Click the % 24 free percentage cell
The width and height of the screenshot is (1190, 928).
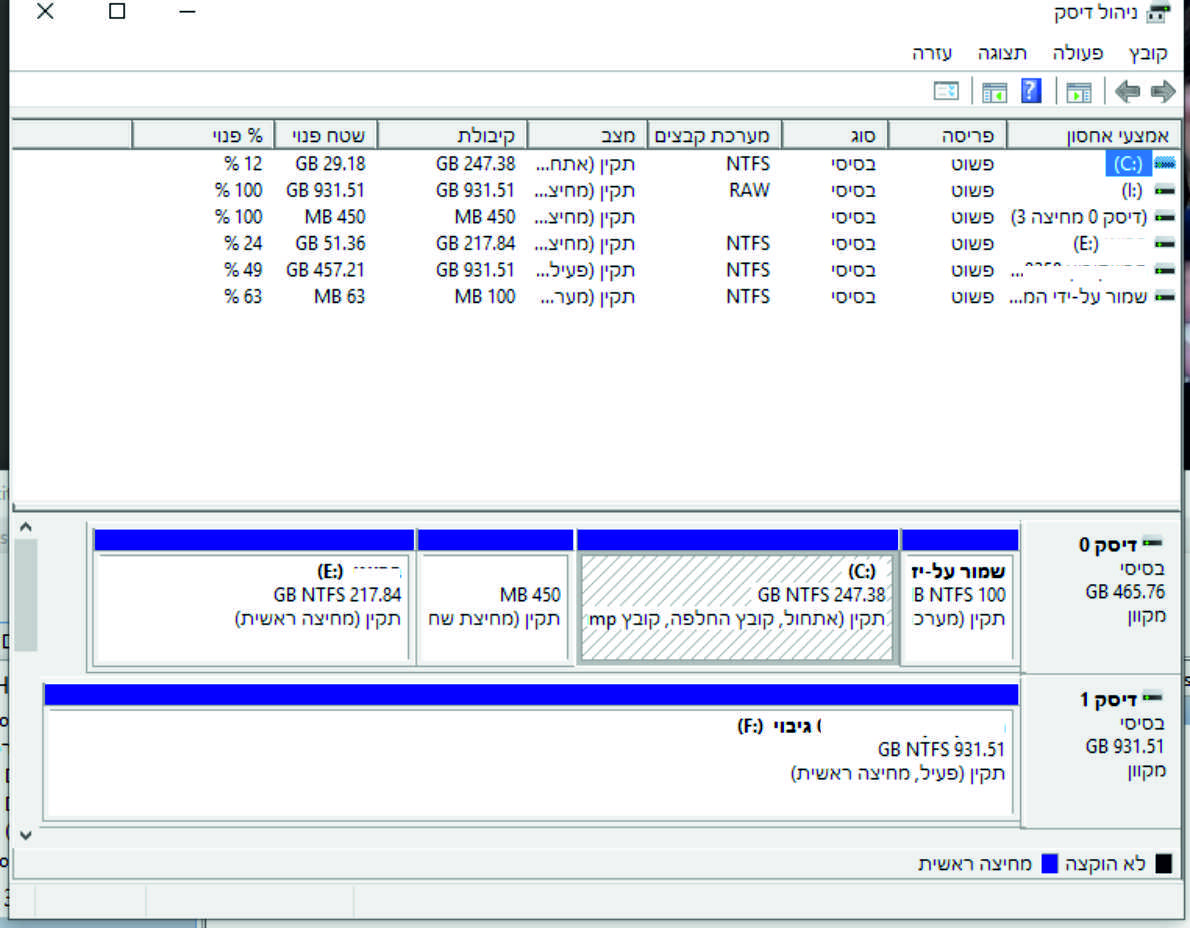coord(243,243)
